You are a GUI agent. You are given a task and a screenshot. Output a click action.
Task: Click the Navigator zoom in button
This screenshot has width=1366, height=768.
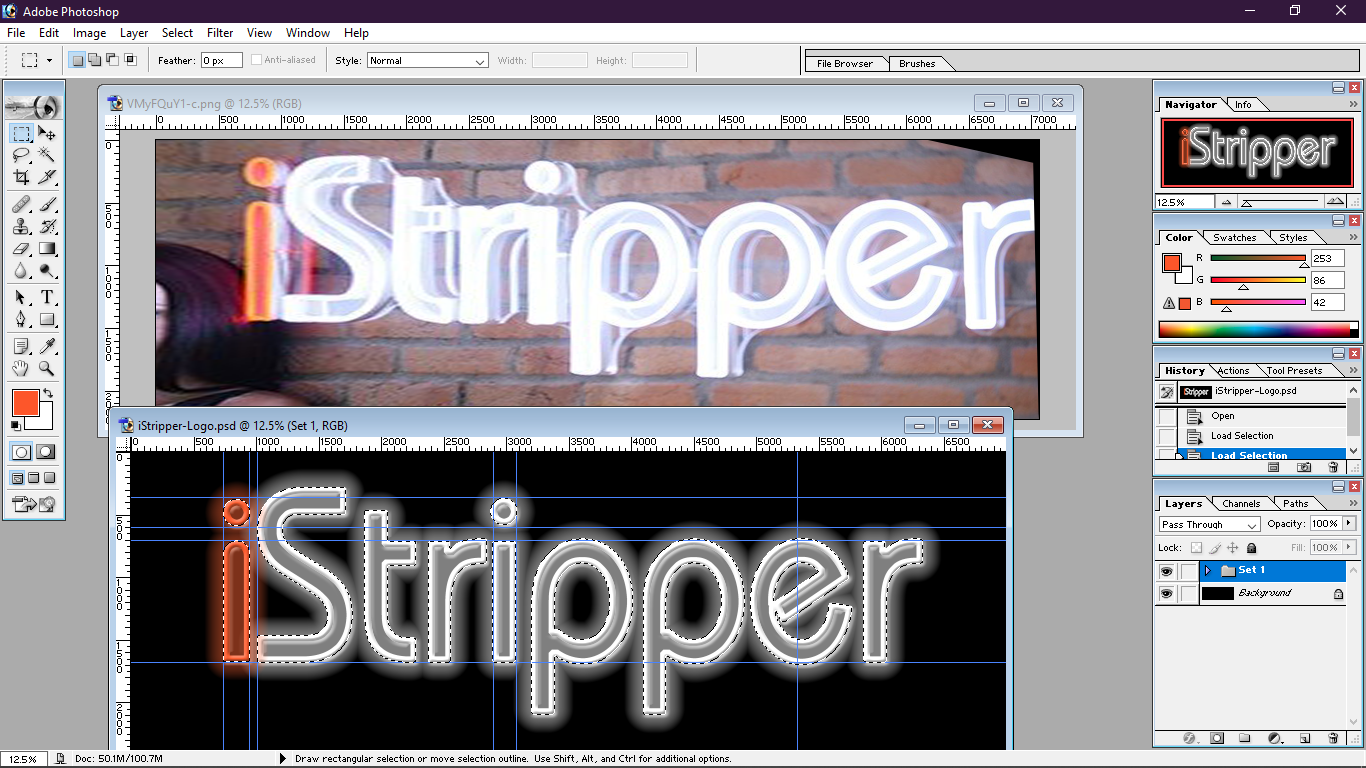click(1333, 202)
